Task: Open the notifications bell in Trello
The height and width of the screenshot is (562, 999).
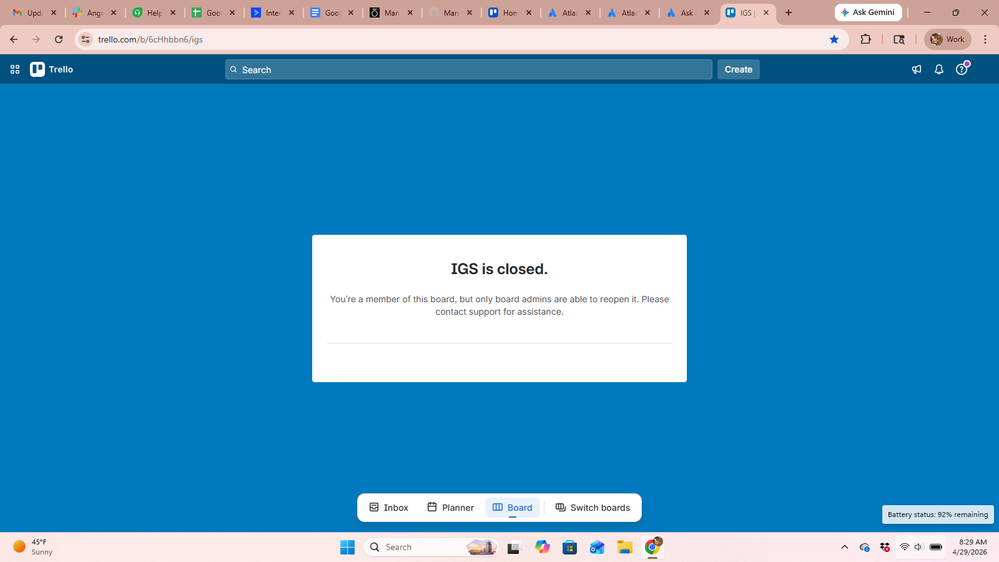Action: 938,69
